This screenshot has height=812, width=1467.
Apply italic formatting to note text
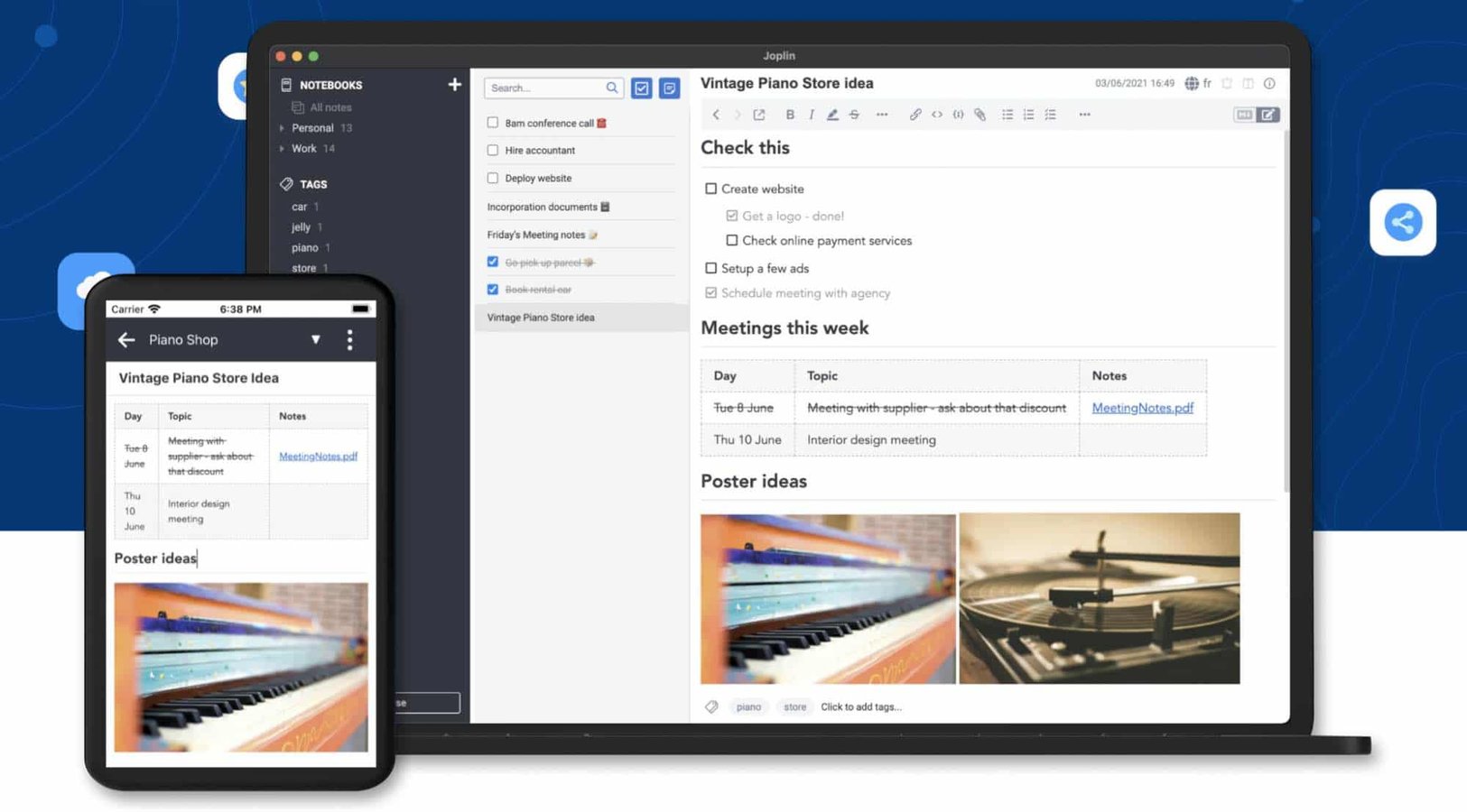pyautogui.click(x=812, y=115)
